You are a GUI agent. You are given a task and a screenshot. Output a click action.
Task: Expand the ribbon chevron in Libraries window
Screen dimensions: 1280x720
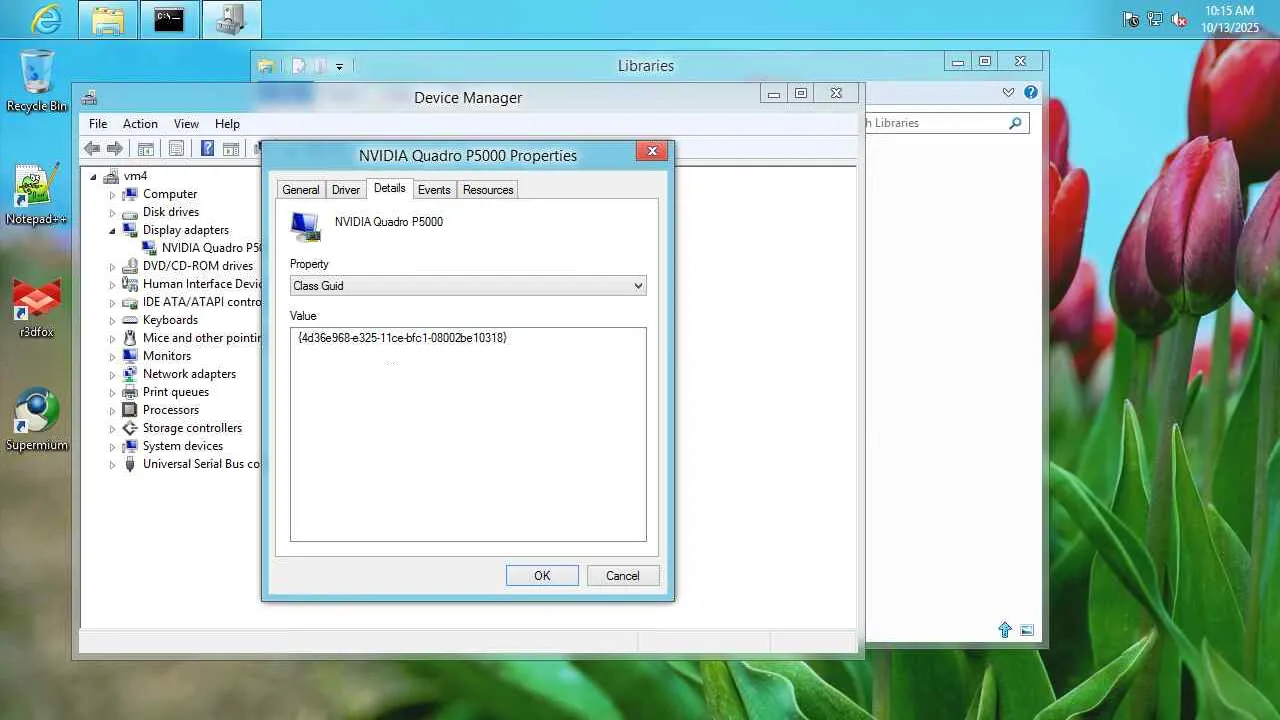click(x=1008, y=92)
